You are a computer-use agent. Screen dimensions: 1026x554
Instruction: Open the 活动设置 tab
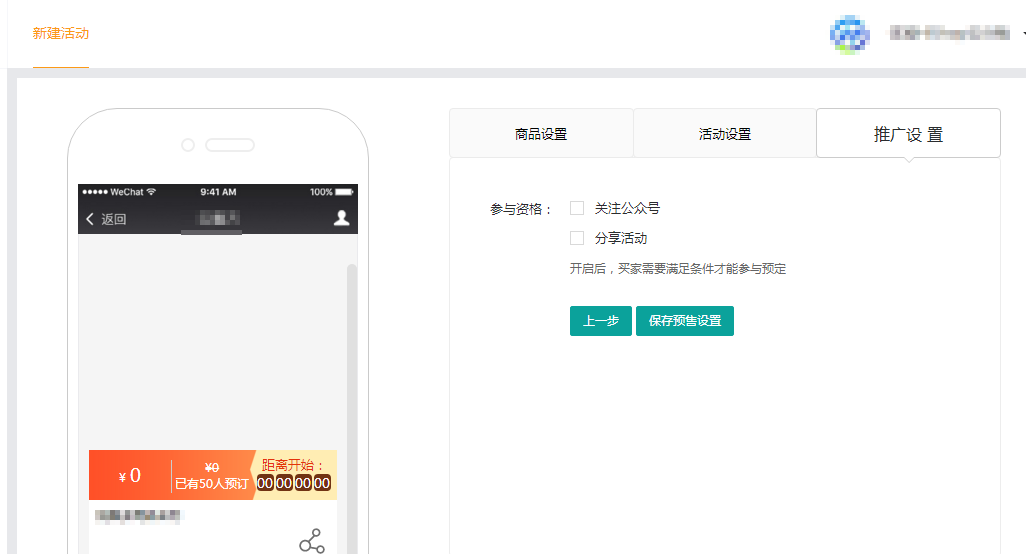(725, 134)
